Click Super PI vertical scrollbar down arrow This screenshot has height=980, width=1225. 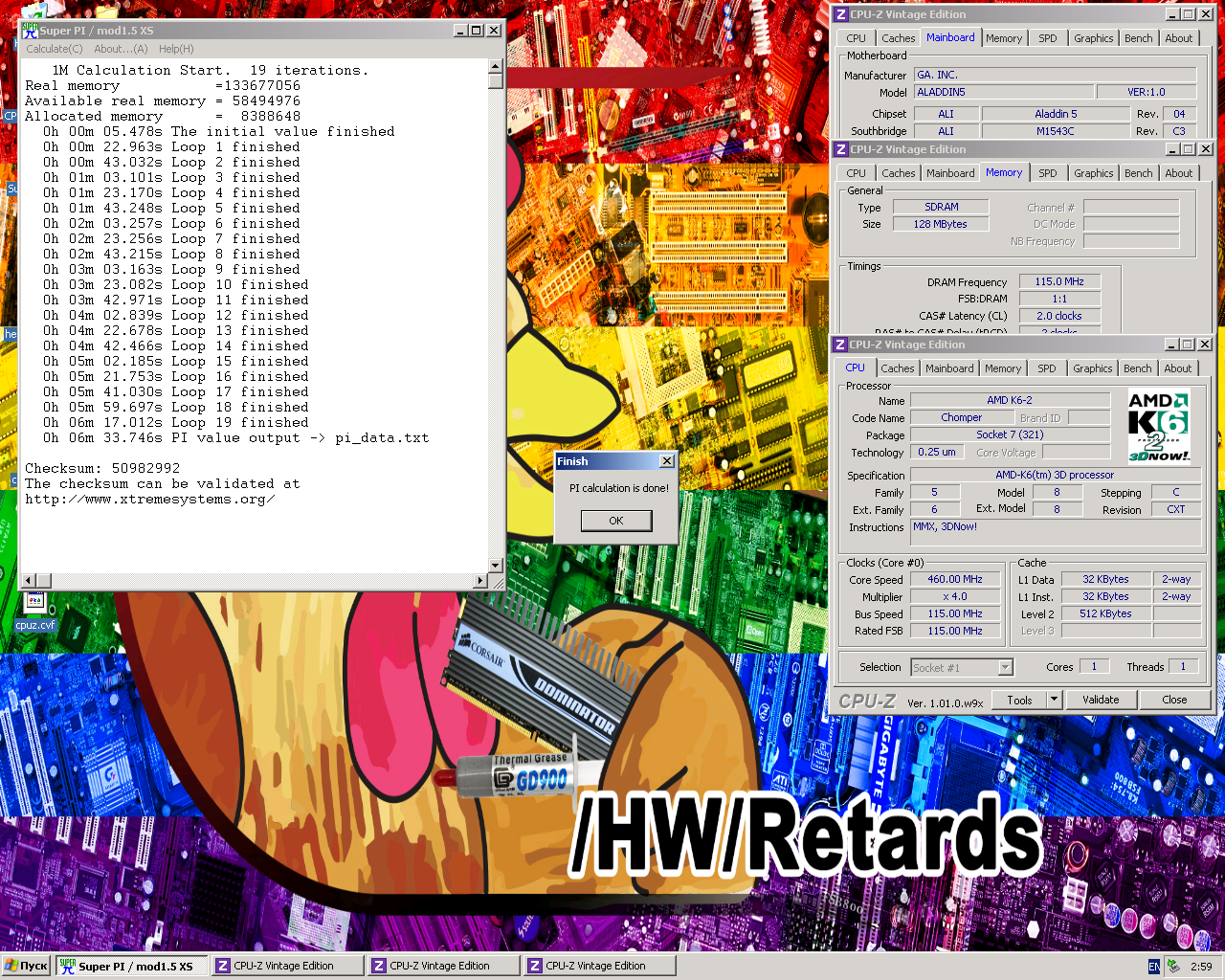(x=495, y=566)
